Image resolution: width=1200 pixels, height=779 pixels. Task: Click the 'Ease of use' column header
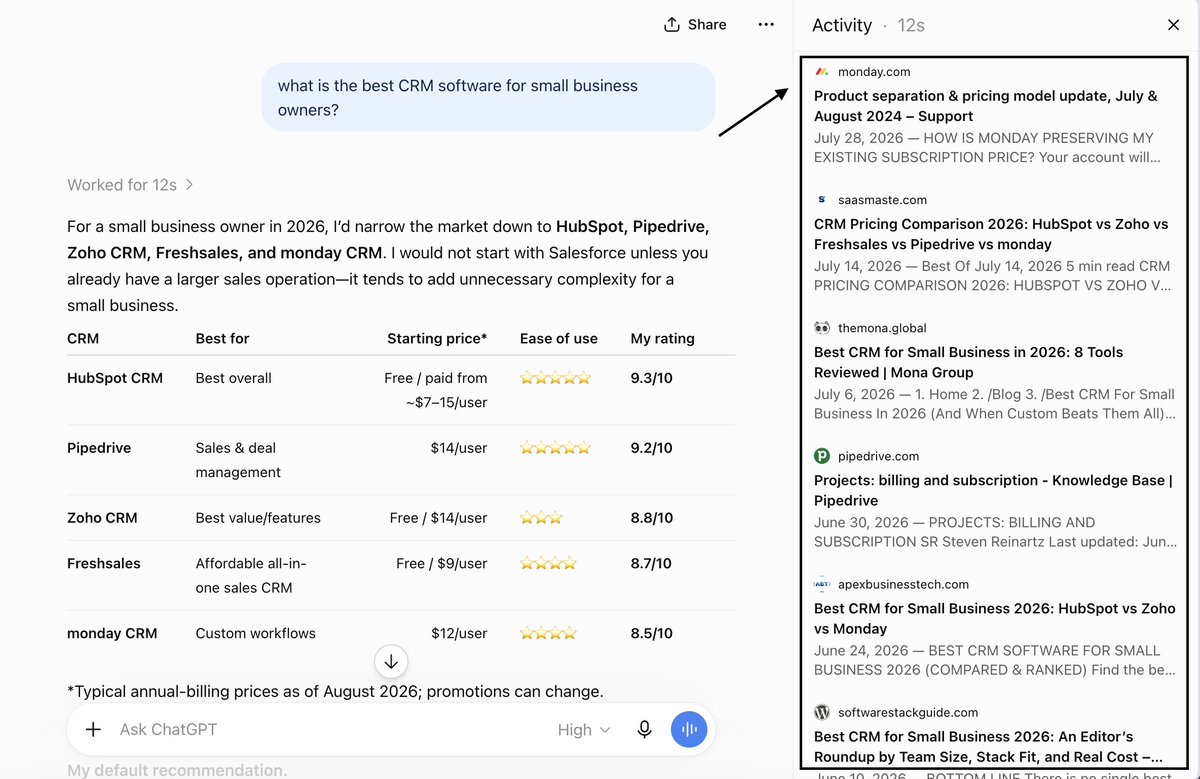tap(559, 338)
